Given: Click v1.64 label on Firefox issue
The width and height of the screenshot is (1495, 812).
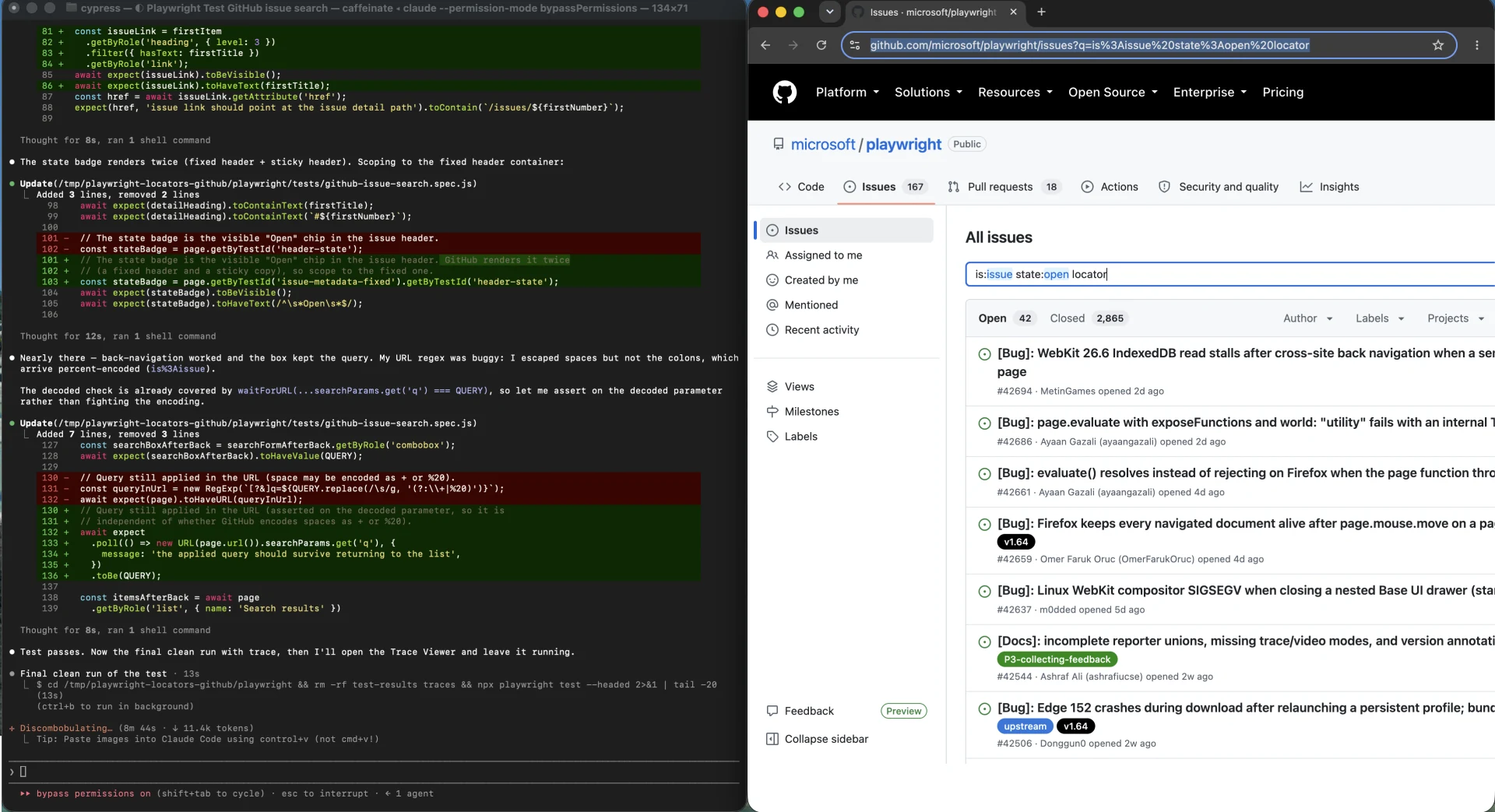Looking at the screenshot, I should pos(1015,542).
